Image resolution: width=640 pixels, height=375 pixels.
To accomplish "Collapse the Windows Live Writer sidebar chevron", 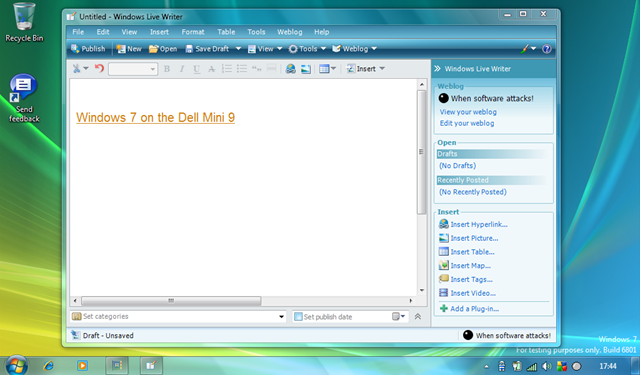I will (437, 69).
